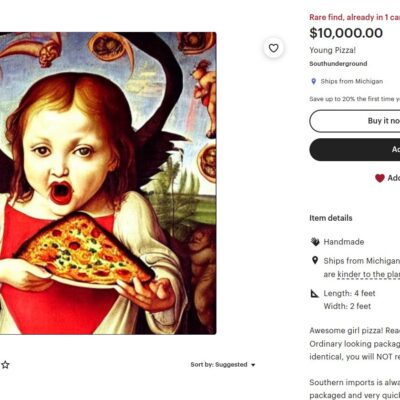Open the pizza painting product image
The width and height of the screenshot is (400, 400).
tap(108, 183)
